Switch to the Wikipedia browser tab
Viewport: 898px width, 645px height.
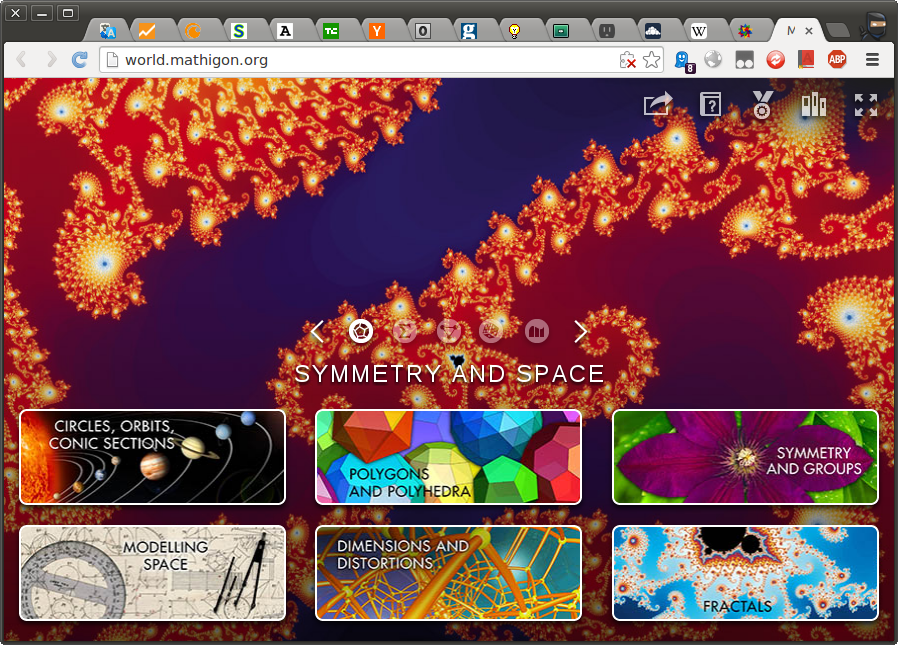tap(699, 31)
